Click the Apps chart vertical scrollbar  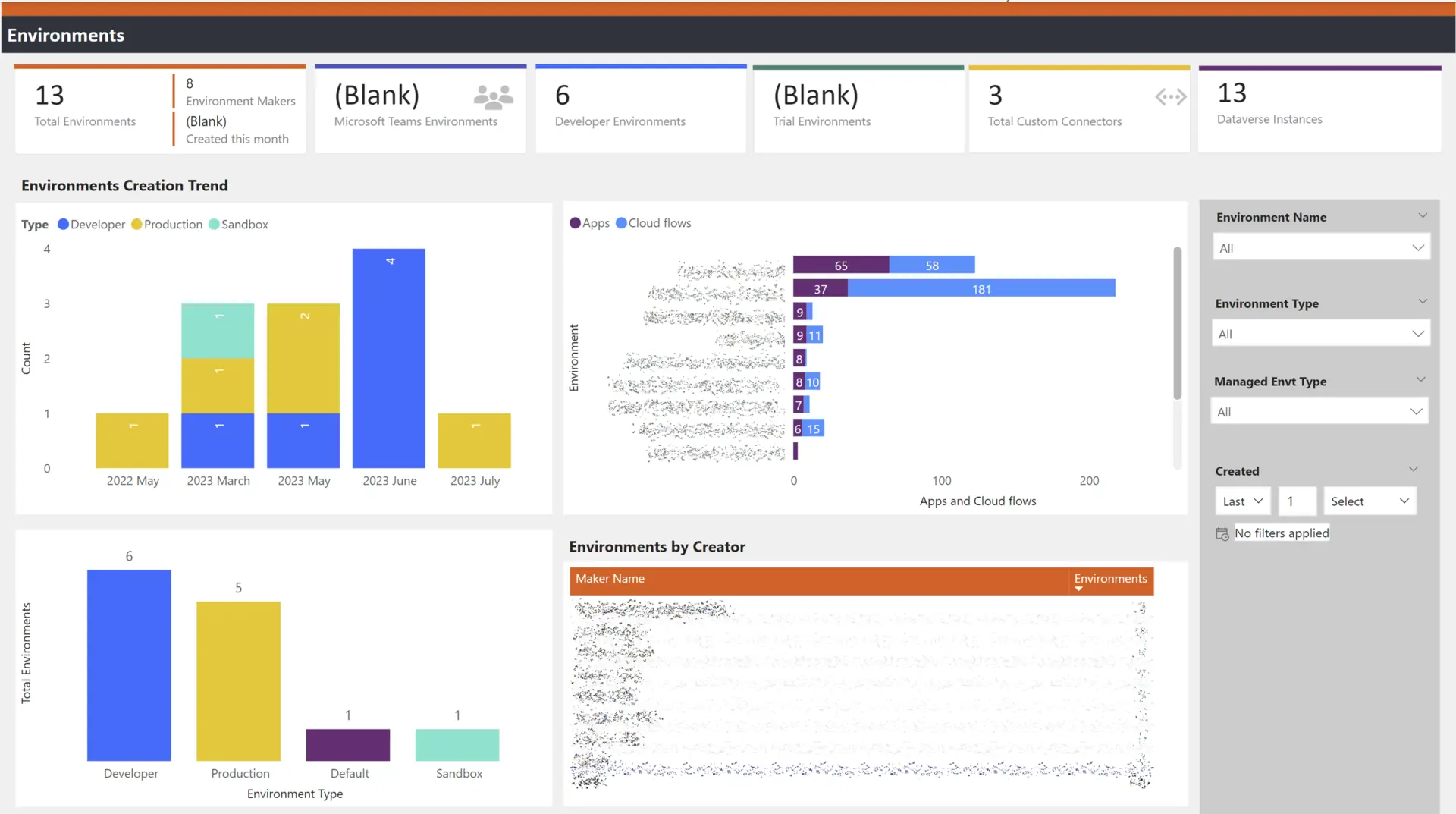tap(1177, 322)
